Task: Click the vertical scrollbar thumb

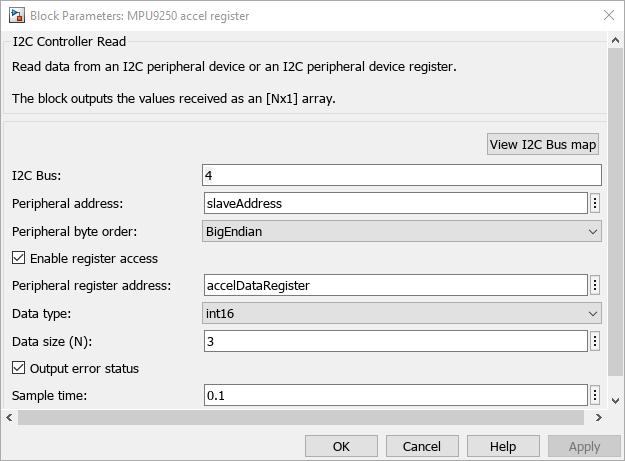Action: click(615, 212)
